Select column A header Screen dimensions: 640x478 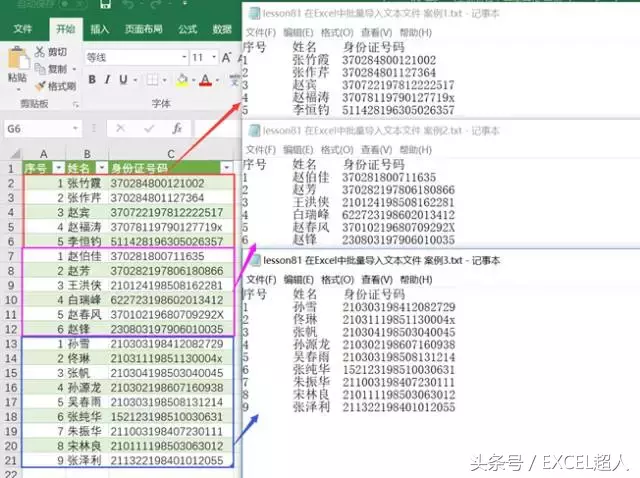[x=44, y=154]
